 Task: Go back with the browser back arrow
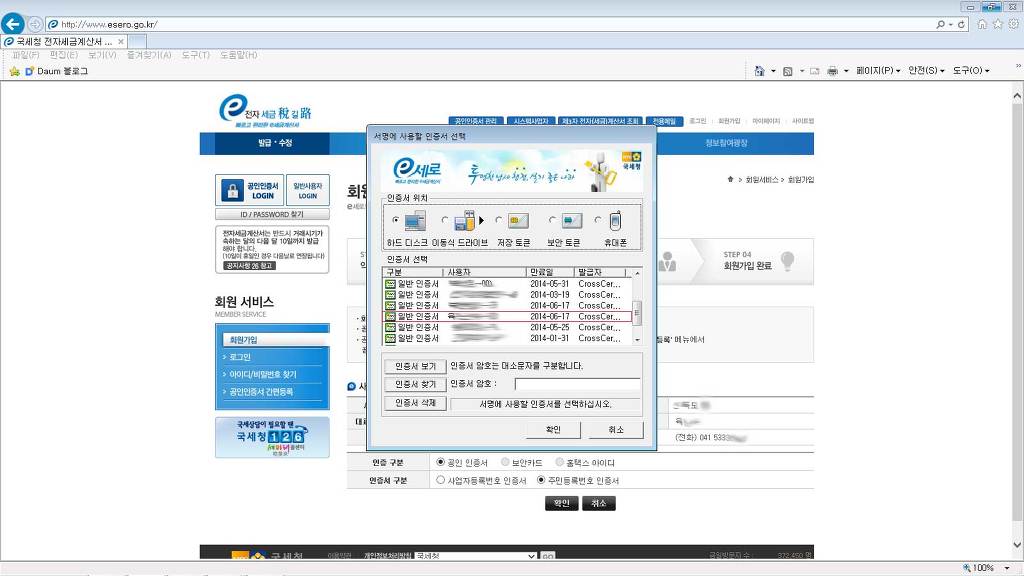12,24
